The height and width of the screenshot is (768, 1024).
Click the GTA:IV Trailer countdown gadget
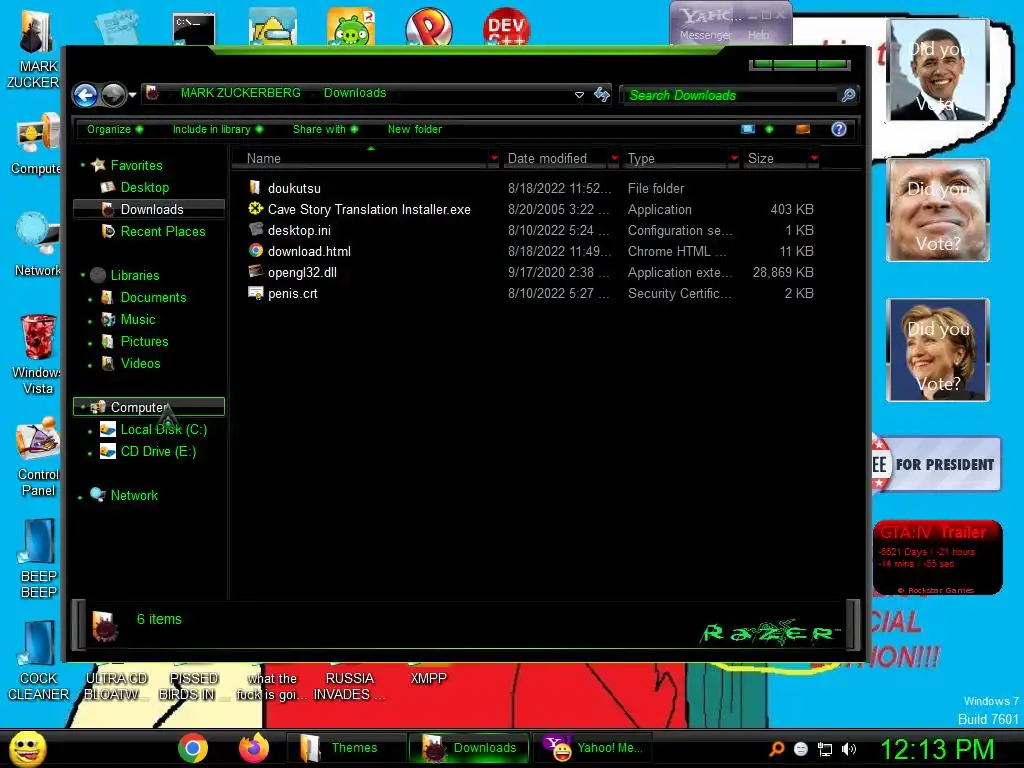click(x=937, y=557)
